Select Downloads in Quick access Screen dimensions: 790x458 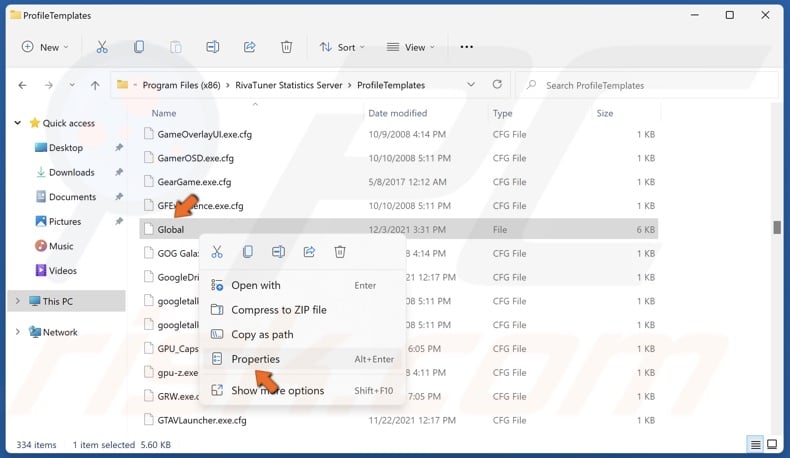coord(72,172)
